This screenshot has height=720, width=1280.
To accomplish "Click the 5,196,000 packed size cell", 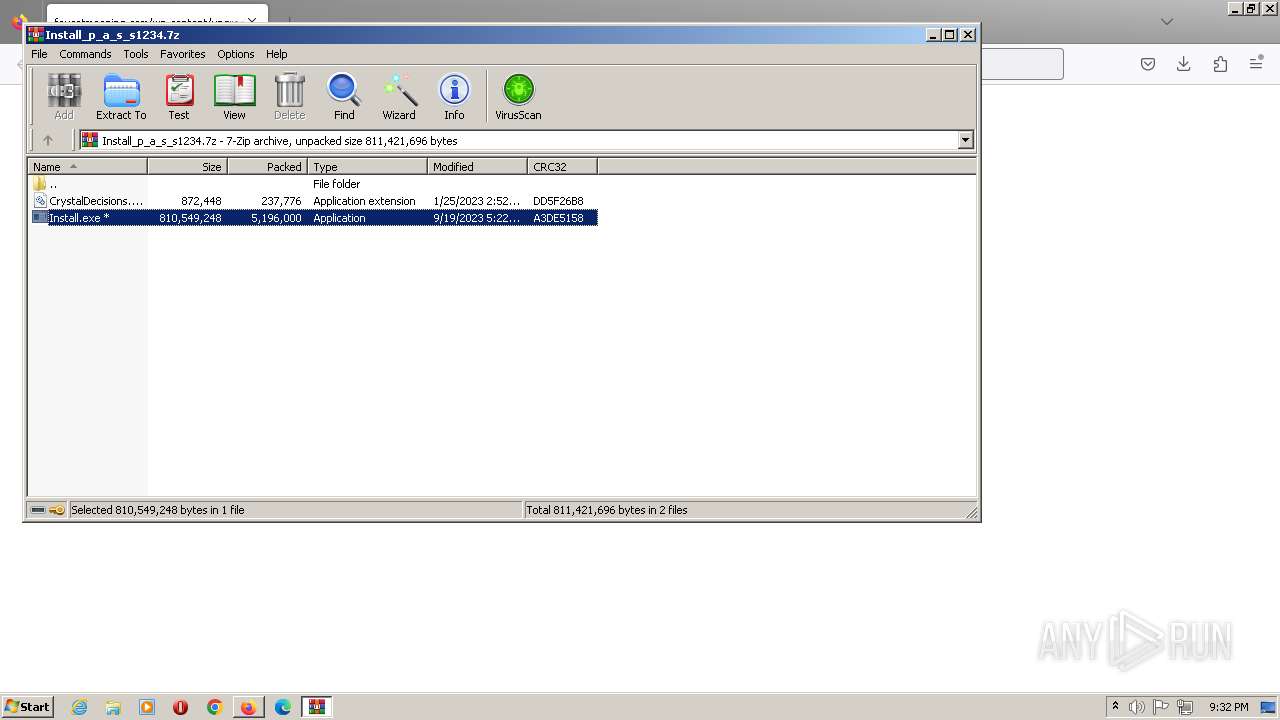I will (276, 218).
